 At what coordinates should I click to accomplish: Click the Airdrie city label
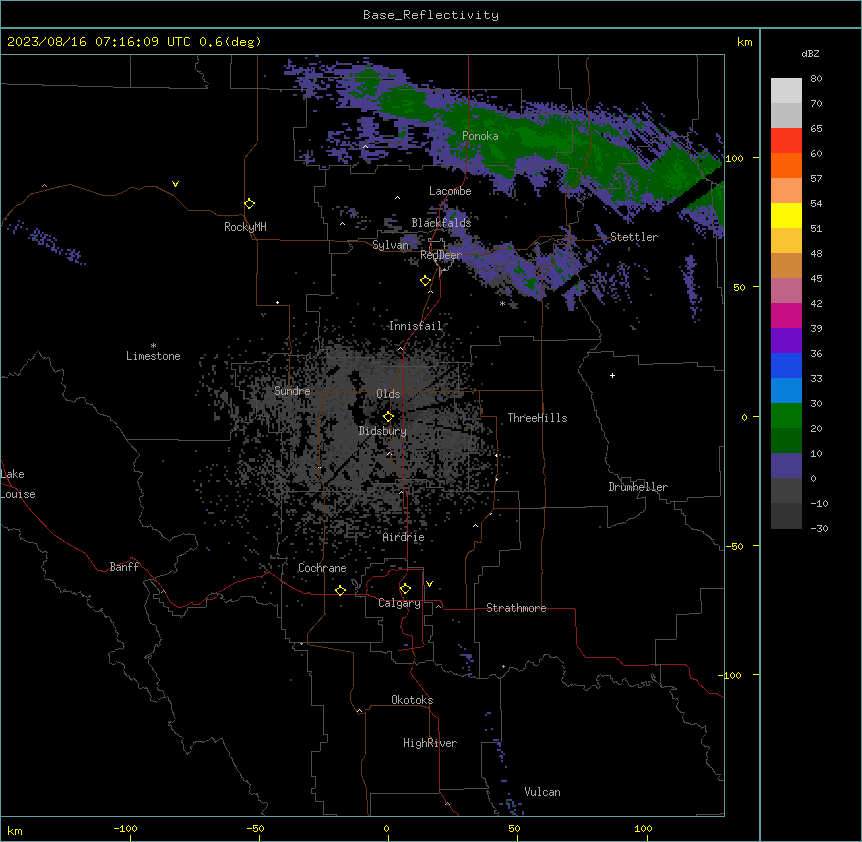click(x=404, y=537)
